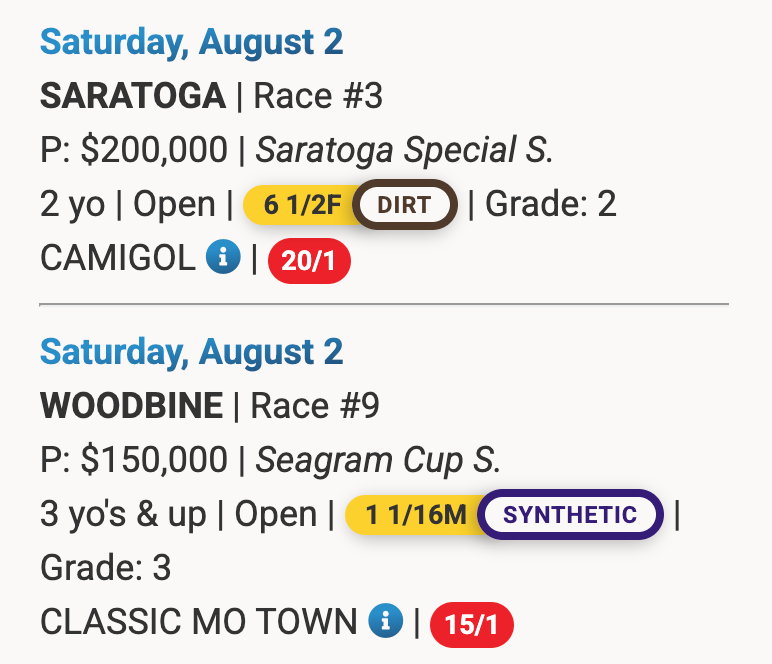
Task: Click the horse name CAMIGOL
Action: 117,259
